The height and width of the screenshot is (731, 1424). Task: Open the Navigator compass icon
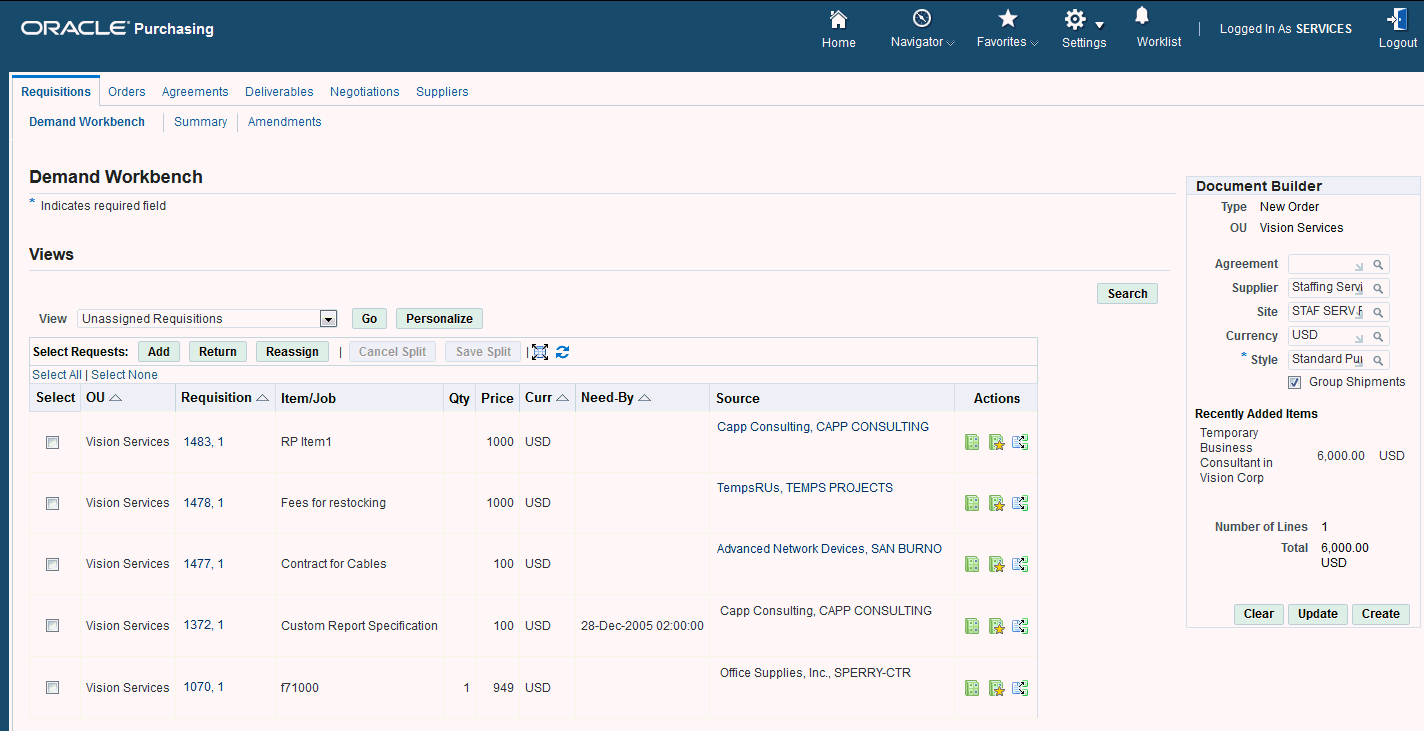point(922,18)
